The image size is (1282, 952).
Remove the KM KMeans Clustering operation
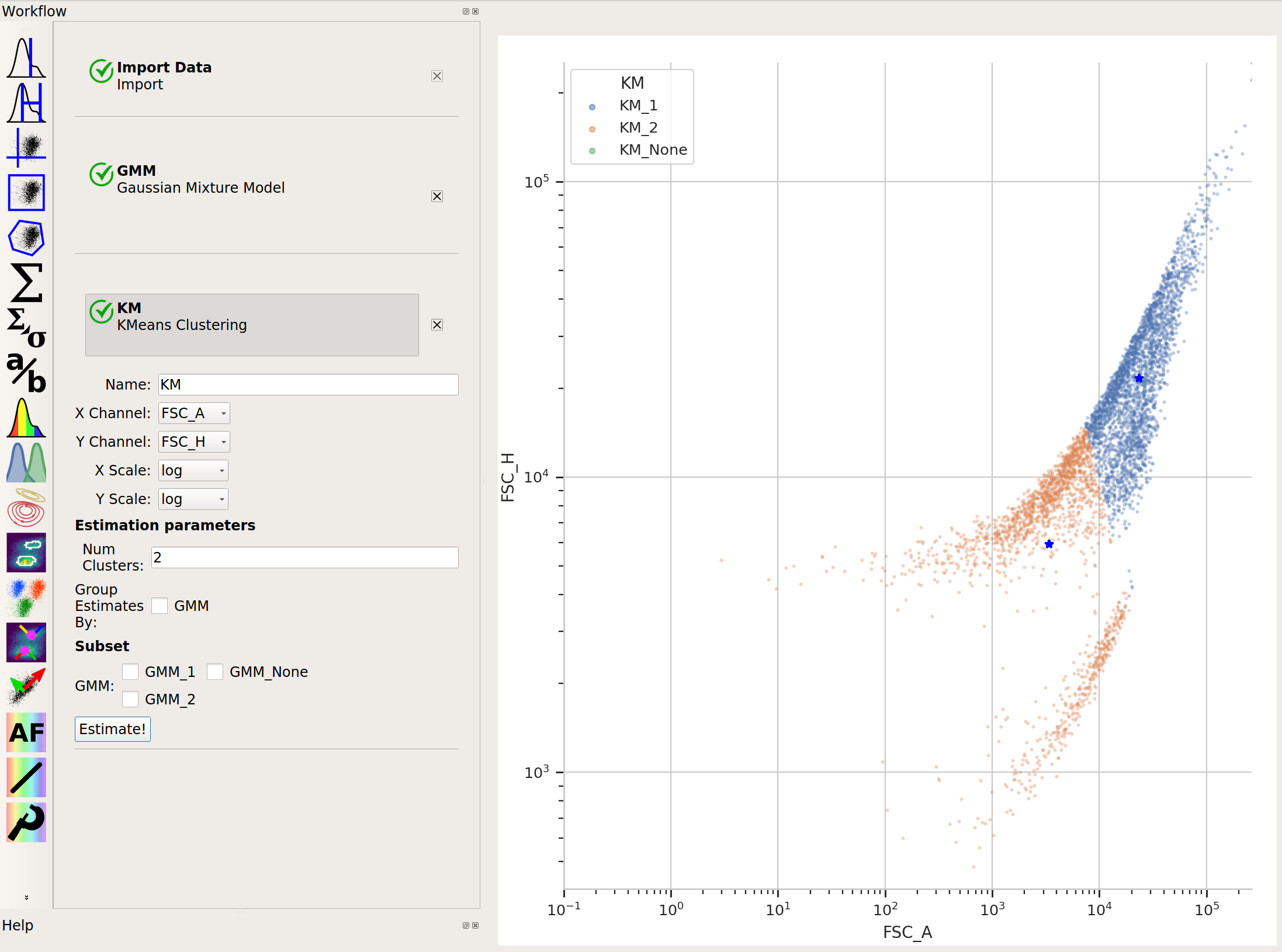point(437,325)
